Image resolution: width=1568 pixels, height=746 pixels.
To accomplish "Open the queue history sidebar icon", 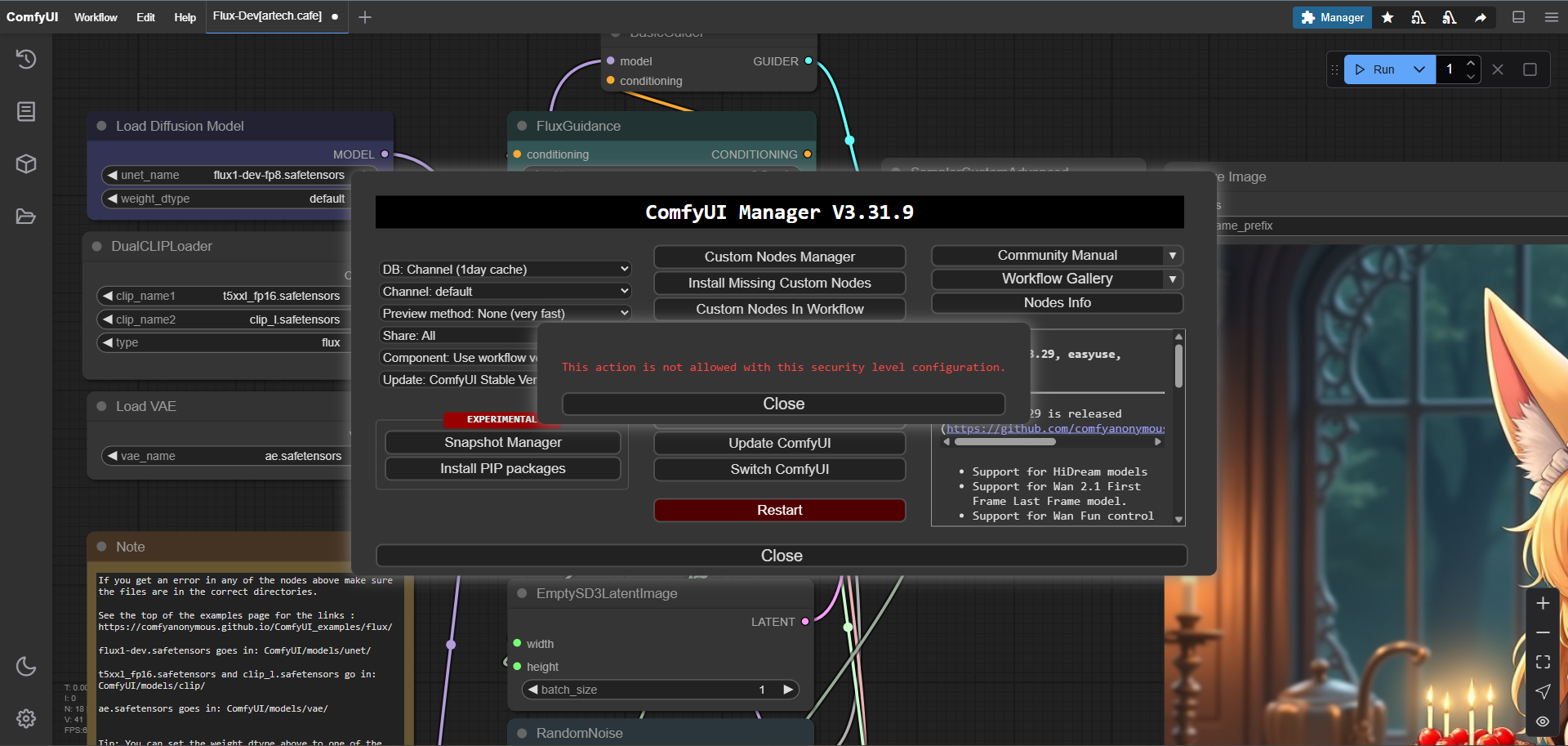I will [x=26, y=59].
